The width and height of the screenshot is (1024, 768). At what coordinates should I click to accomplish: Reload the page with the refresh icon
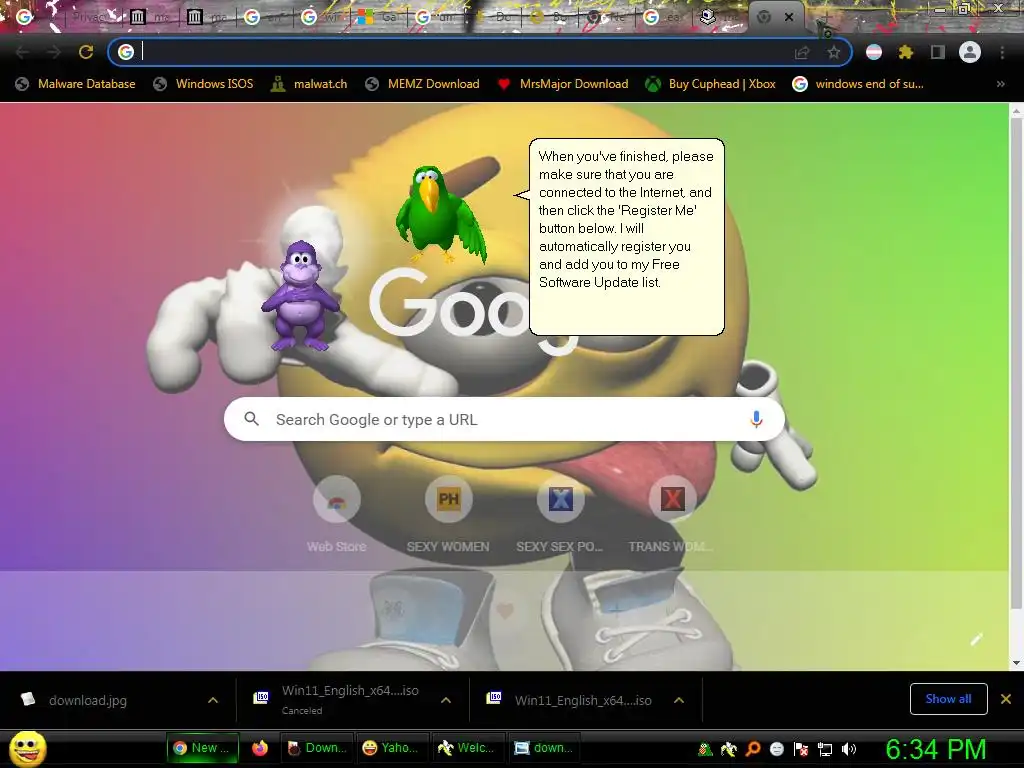86,52
